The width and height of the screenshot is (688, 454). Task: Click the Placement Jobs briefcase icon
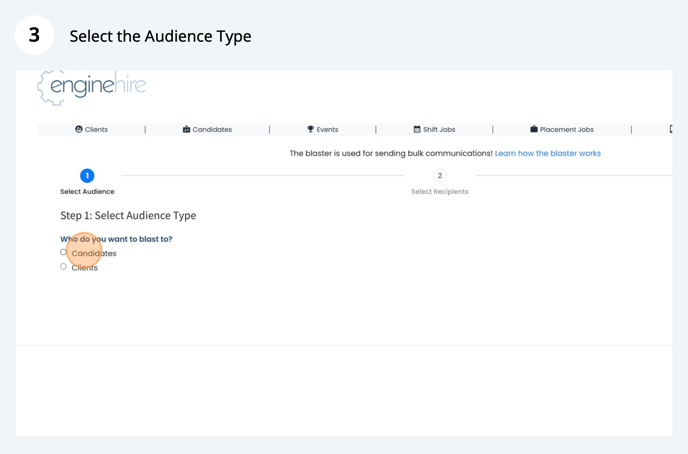534,129
